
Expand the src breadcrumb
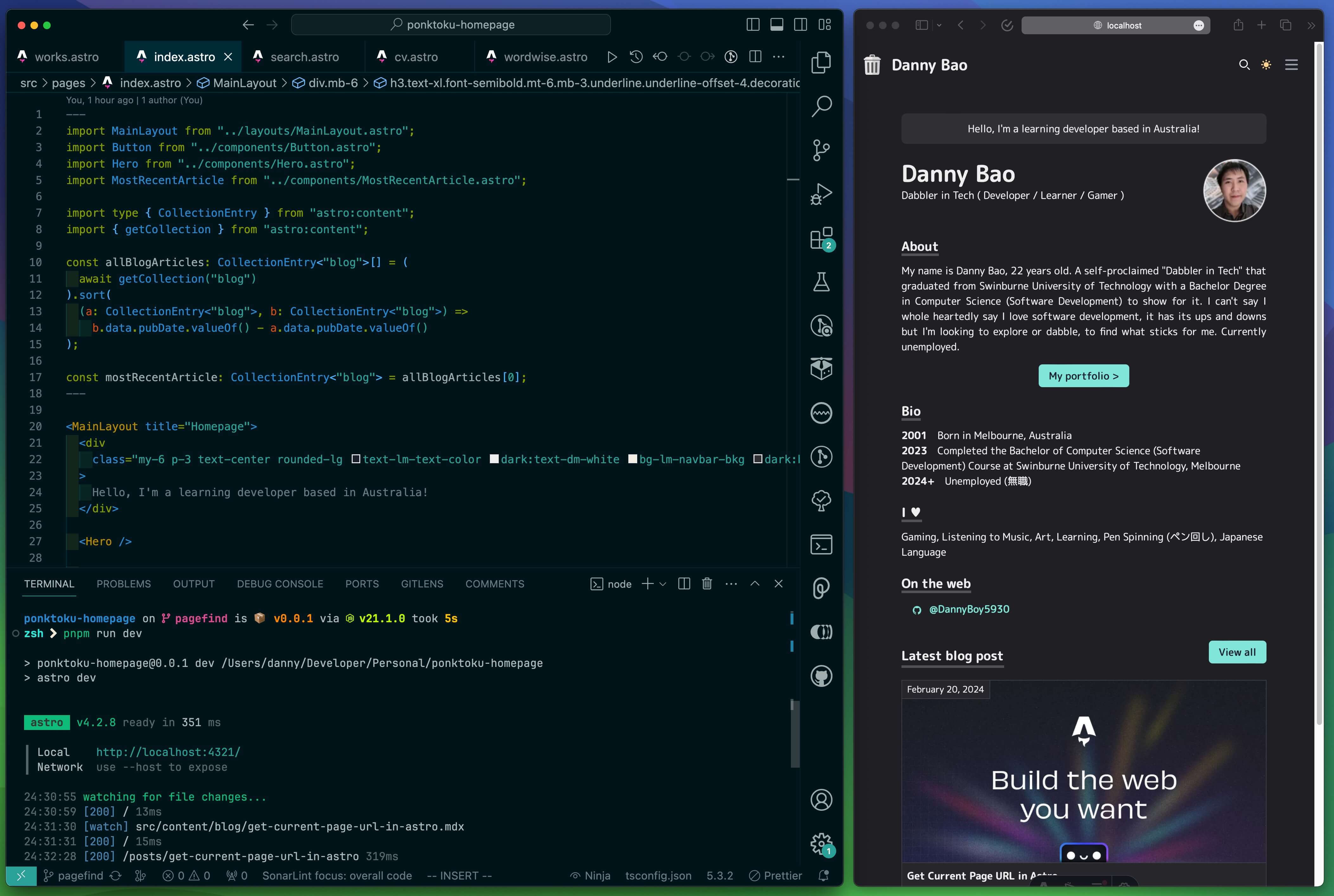click(x=29, y=83)
